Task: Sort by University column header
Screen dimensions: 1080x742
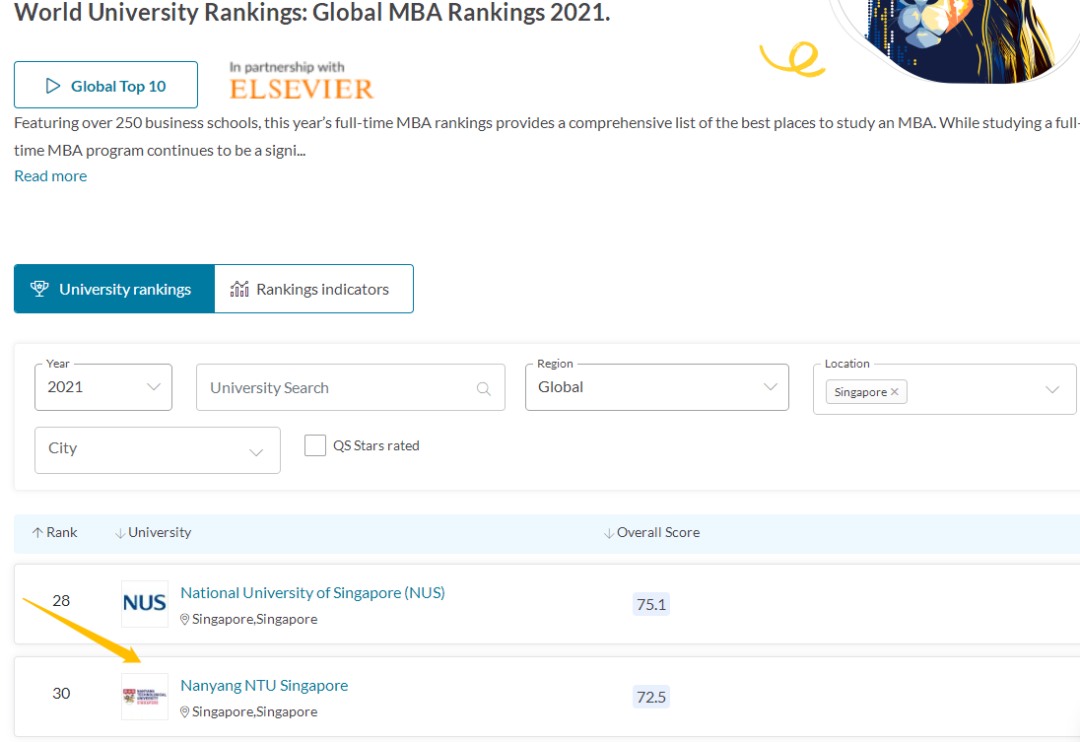Action: pyautogui.click(x=153, y=533)
